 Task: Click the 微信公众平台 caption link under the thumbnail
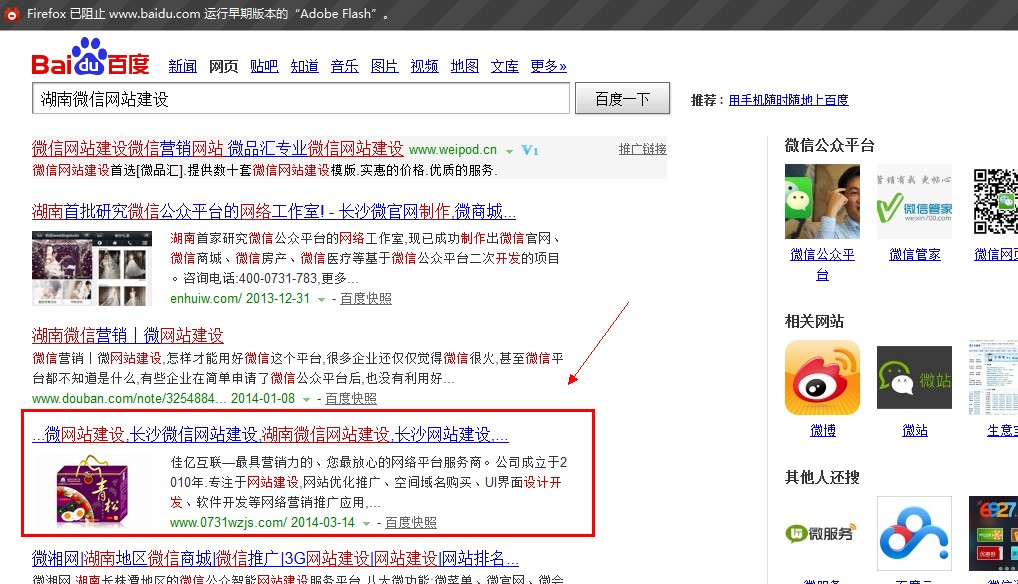pyautogui.click(x=822, y=264)
